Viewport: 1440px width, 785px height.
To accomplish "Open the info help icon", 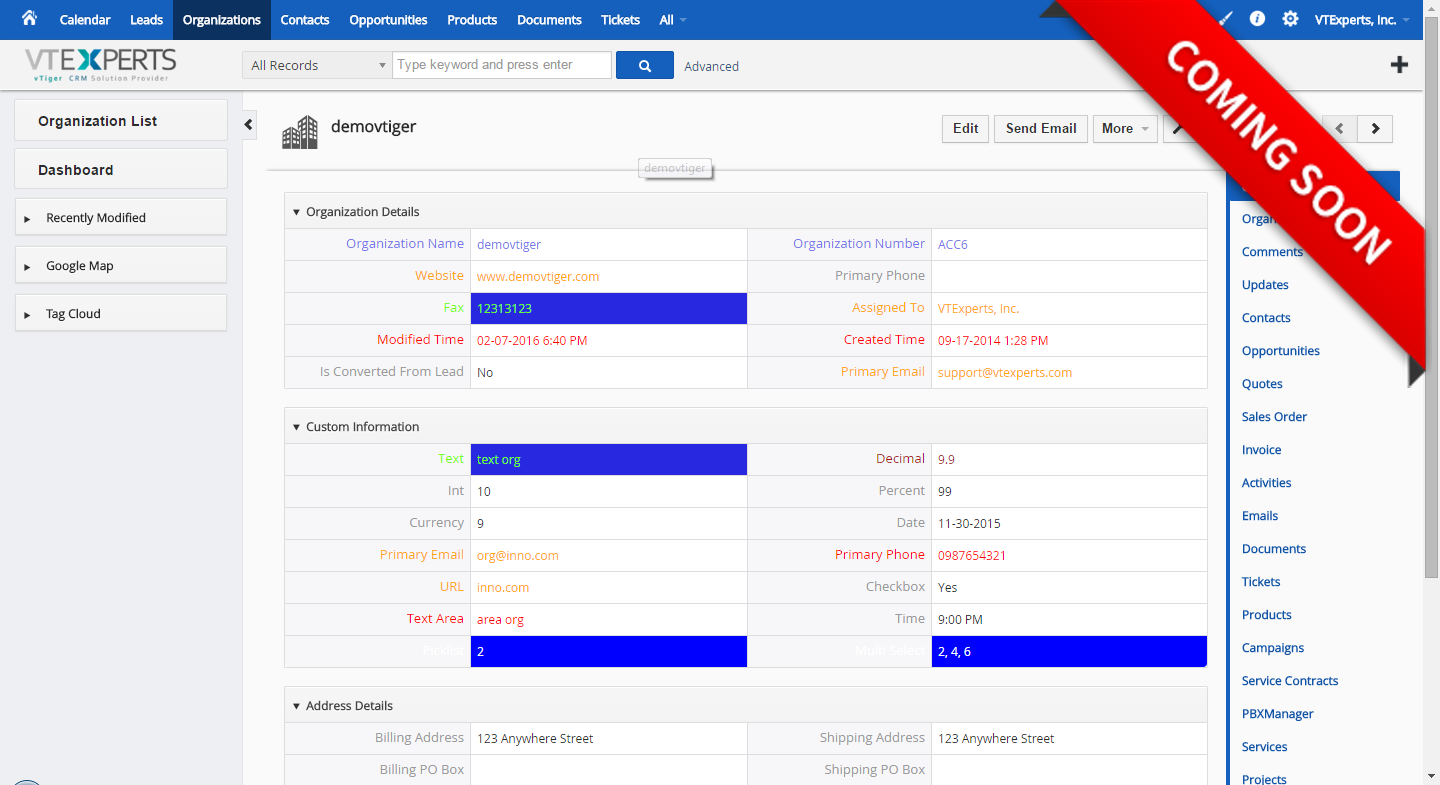I will pos(1258,18).
